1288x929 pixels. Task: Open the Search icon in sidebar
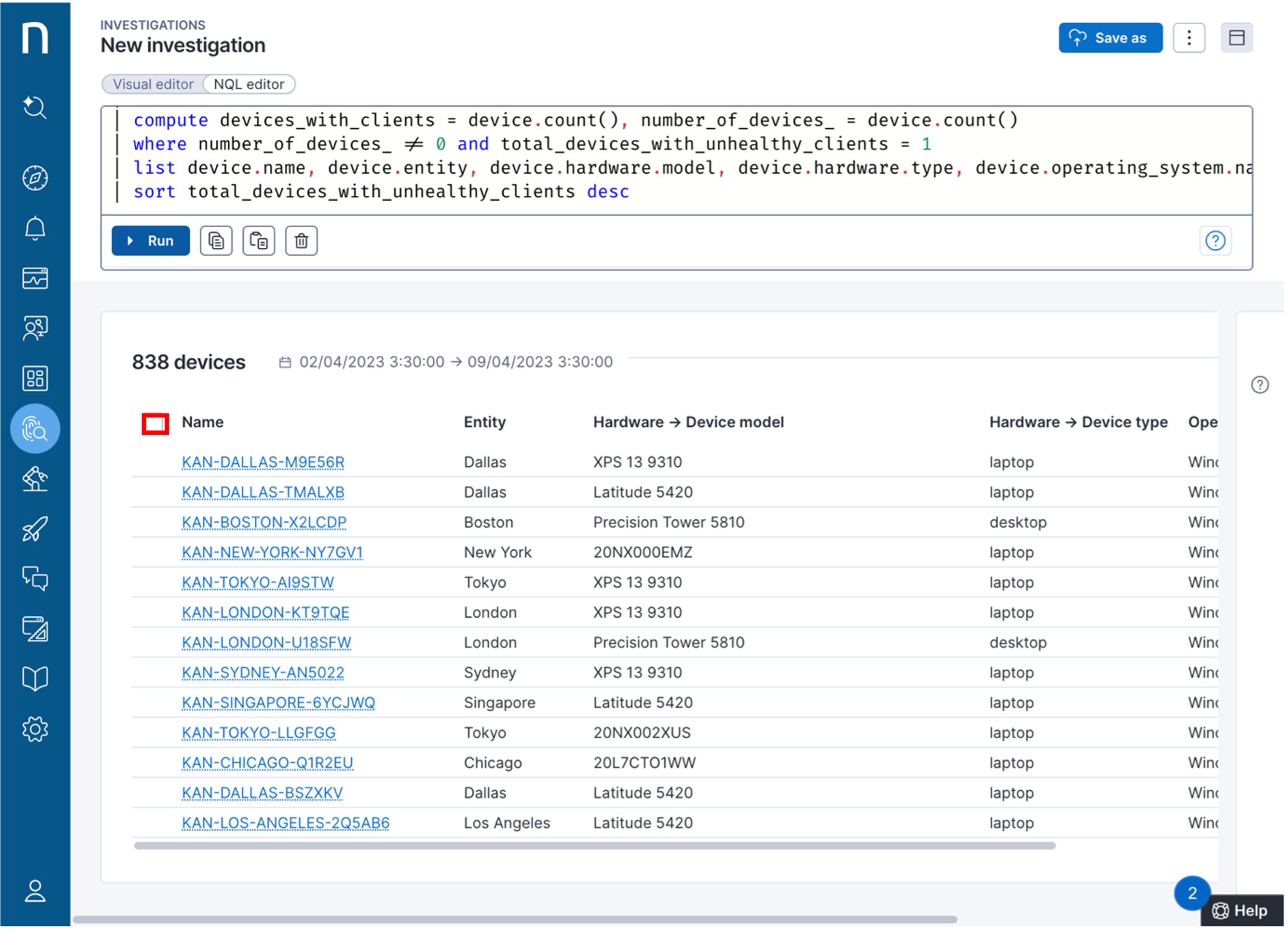35,107
